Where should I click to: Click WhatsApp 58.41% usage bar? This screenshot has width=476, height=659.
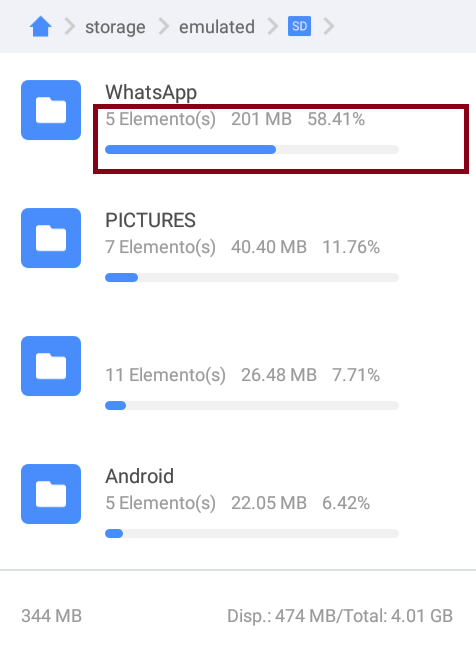(252, 150)
